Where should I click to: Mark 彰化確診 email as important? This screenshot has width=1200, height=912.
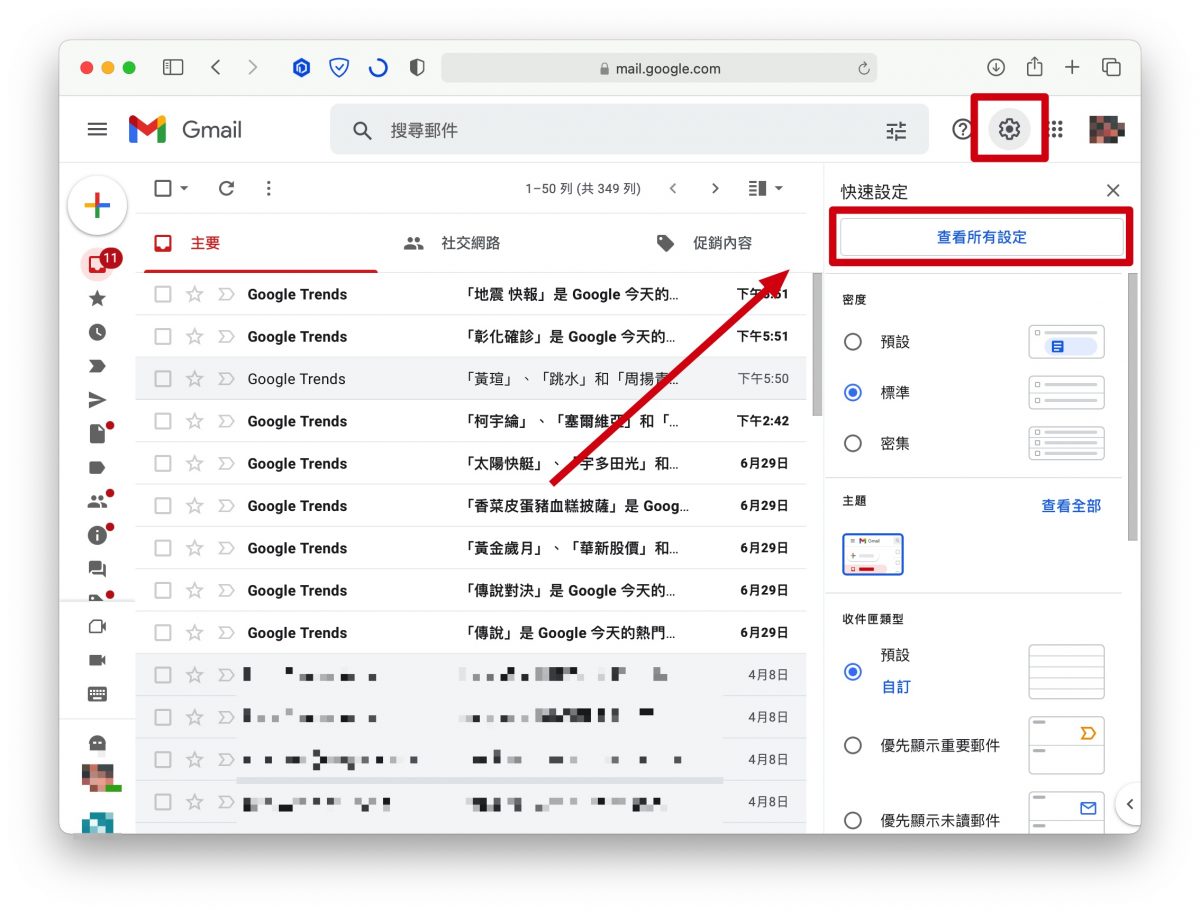click(x=225, y=337)
